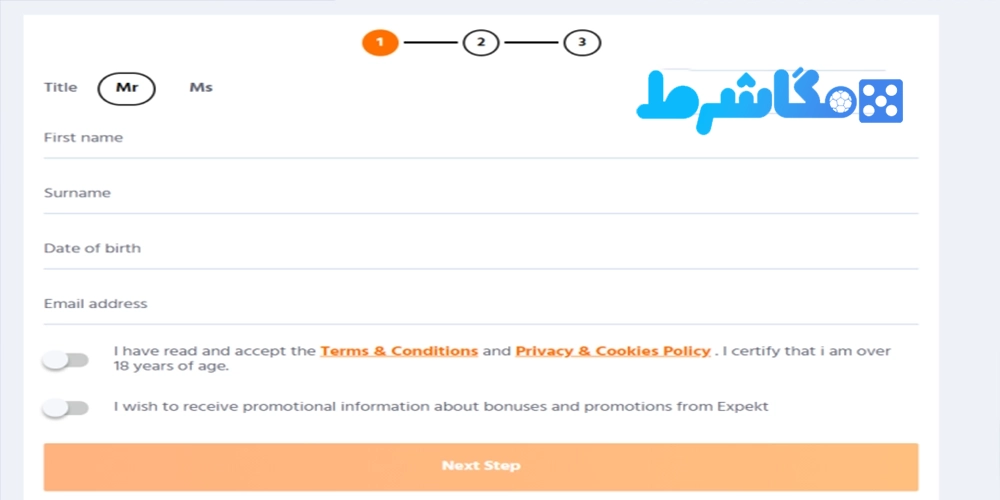Focus the First name field
The image size is (1000, 500).
[481, 138]
